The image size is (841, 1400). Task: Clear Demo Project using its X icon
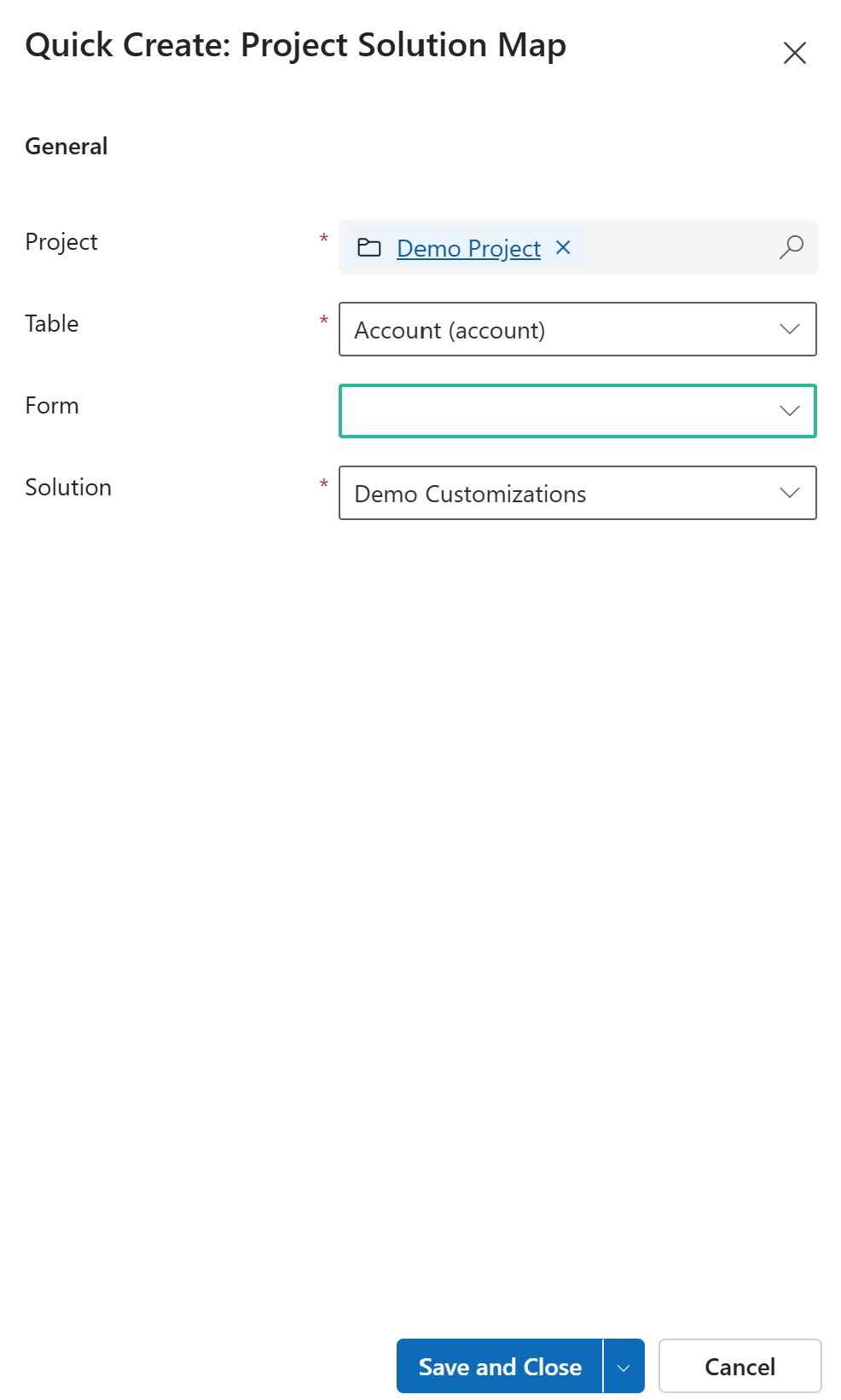[x=563, y=248]
